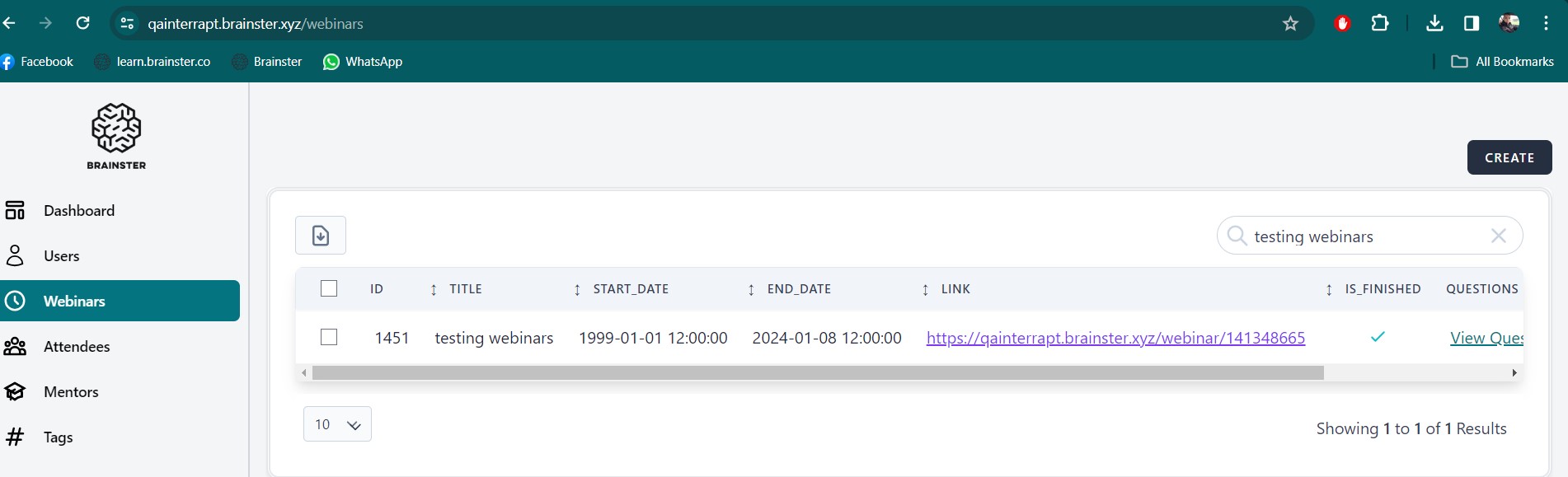Click the export download icon above table
The image size is (1568, 477).
321,236
